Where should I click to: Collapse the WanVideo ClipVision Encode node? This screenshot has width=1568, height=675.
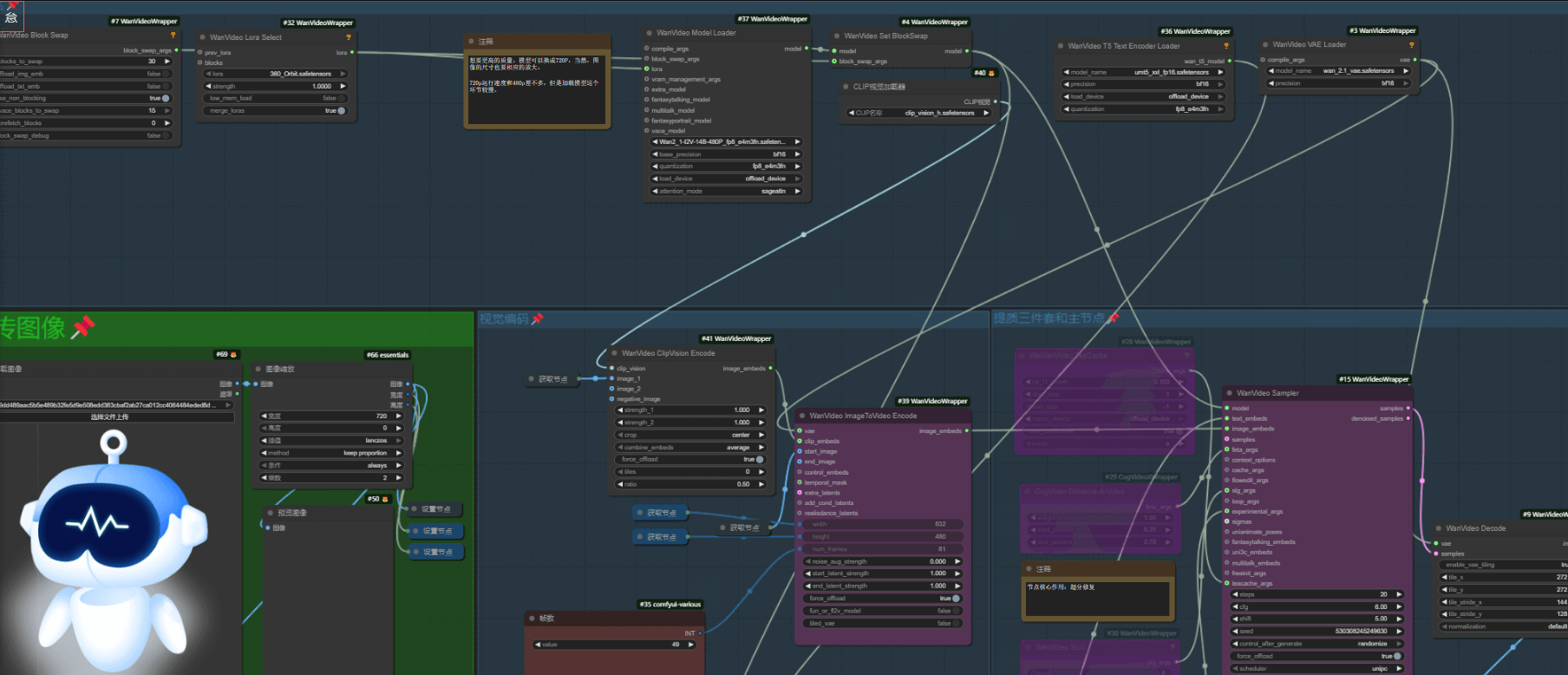click(613, 353)
